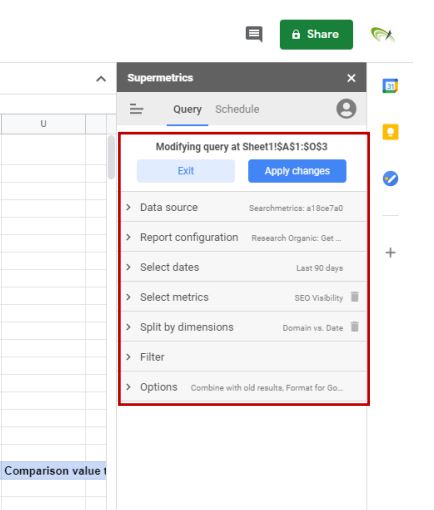
Task: Expand Split by dimensions section
Action: pos(243,327)
